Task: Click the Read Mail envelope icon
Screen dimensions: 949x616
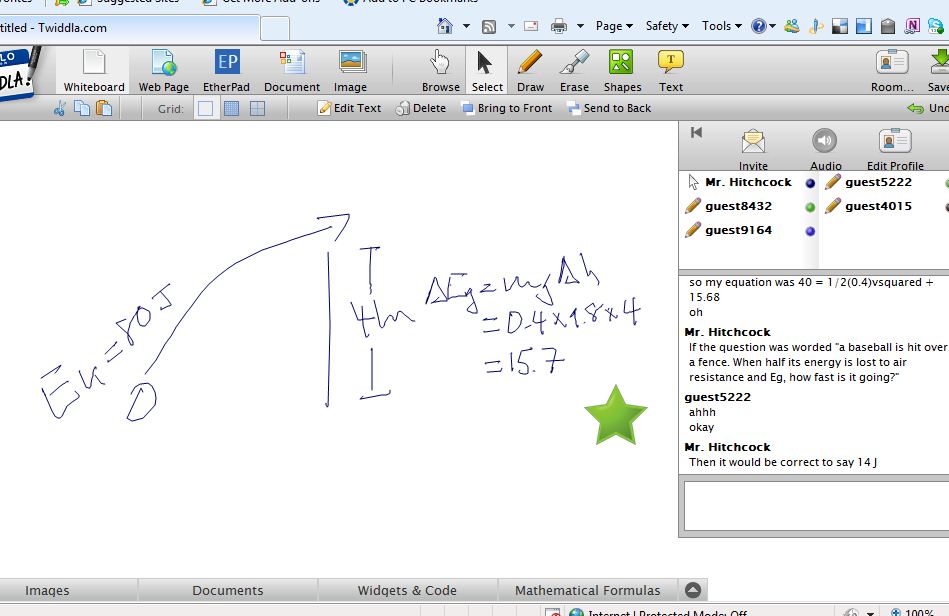Action: tap(531, 26)
